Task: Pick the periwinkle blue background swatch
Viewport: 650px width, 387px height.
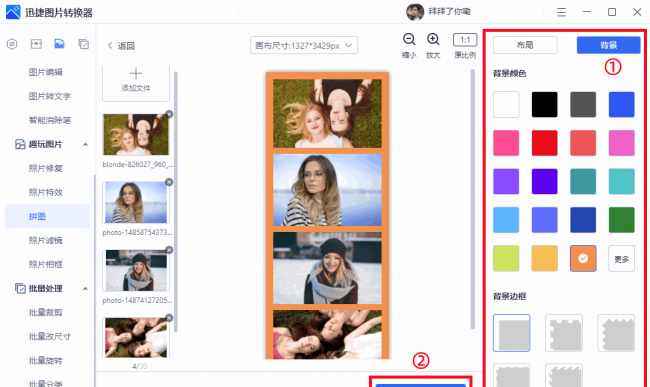Action: (545, 220)
